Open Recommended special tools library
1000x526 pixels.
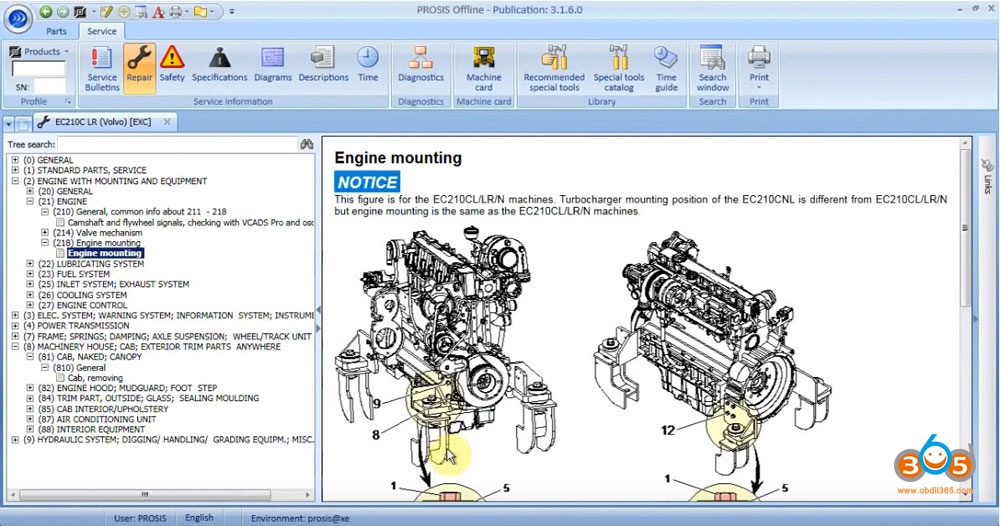pos(553,68)
